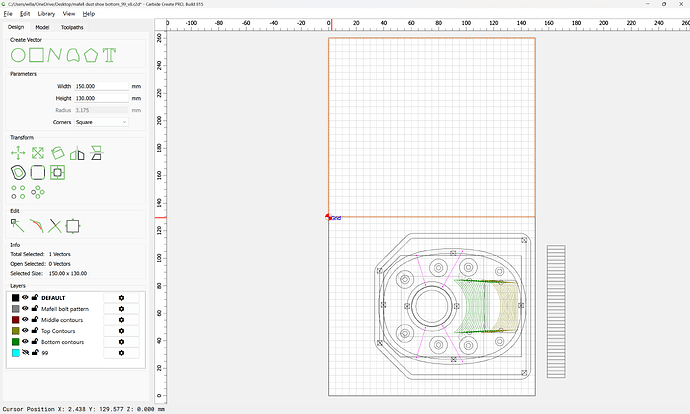Open the Circular Array tool

[x=38, y=192]
